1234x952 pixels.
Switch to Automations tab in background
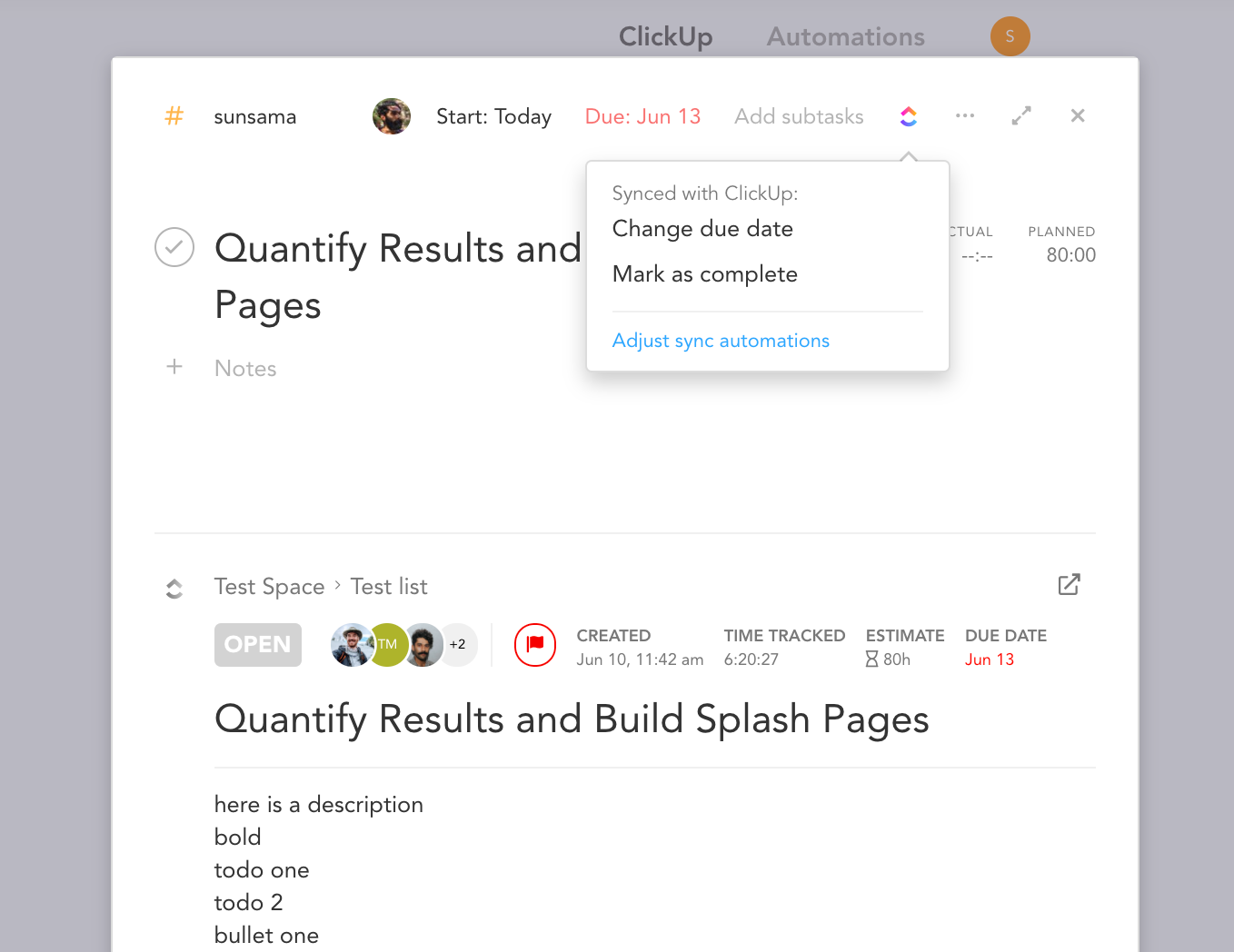(846, 36)
